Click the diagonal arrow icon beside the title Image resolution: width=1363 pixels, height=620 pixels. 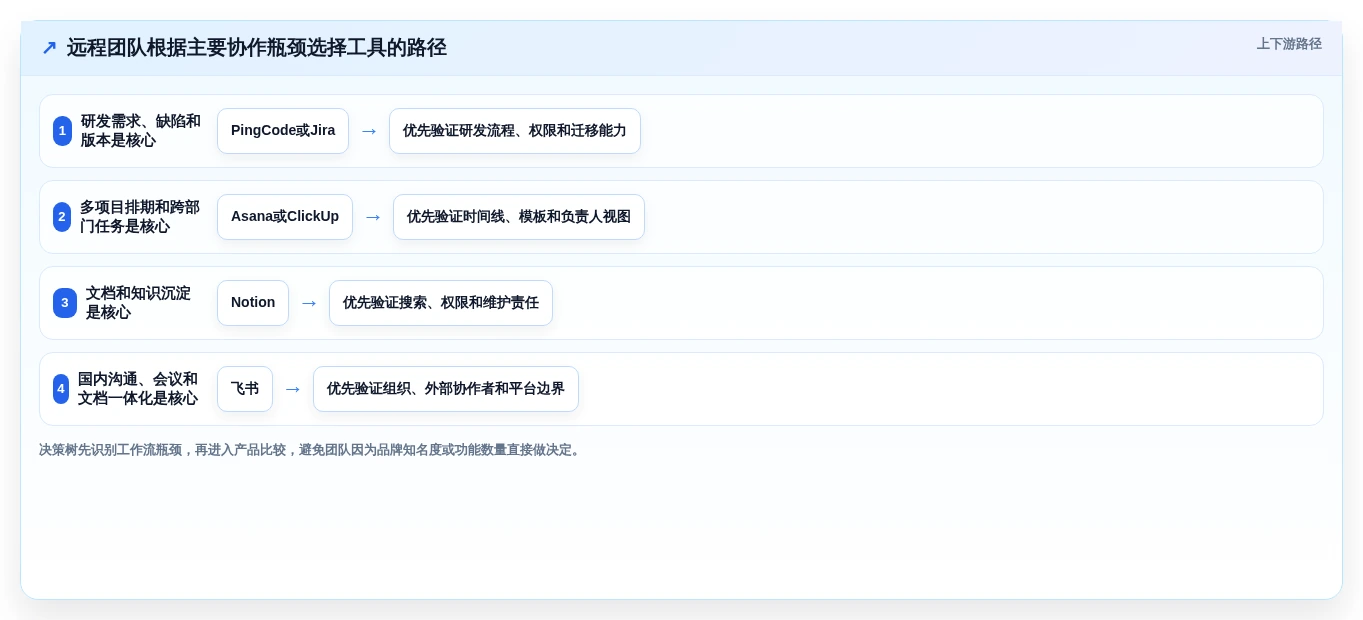click(49, 48)
